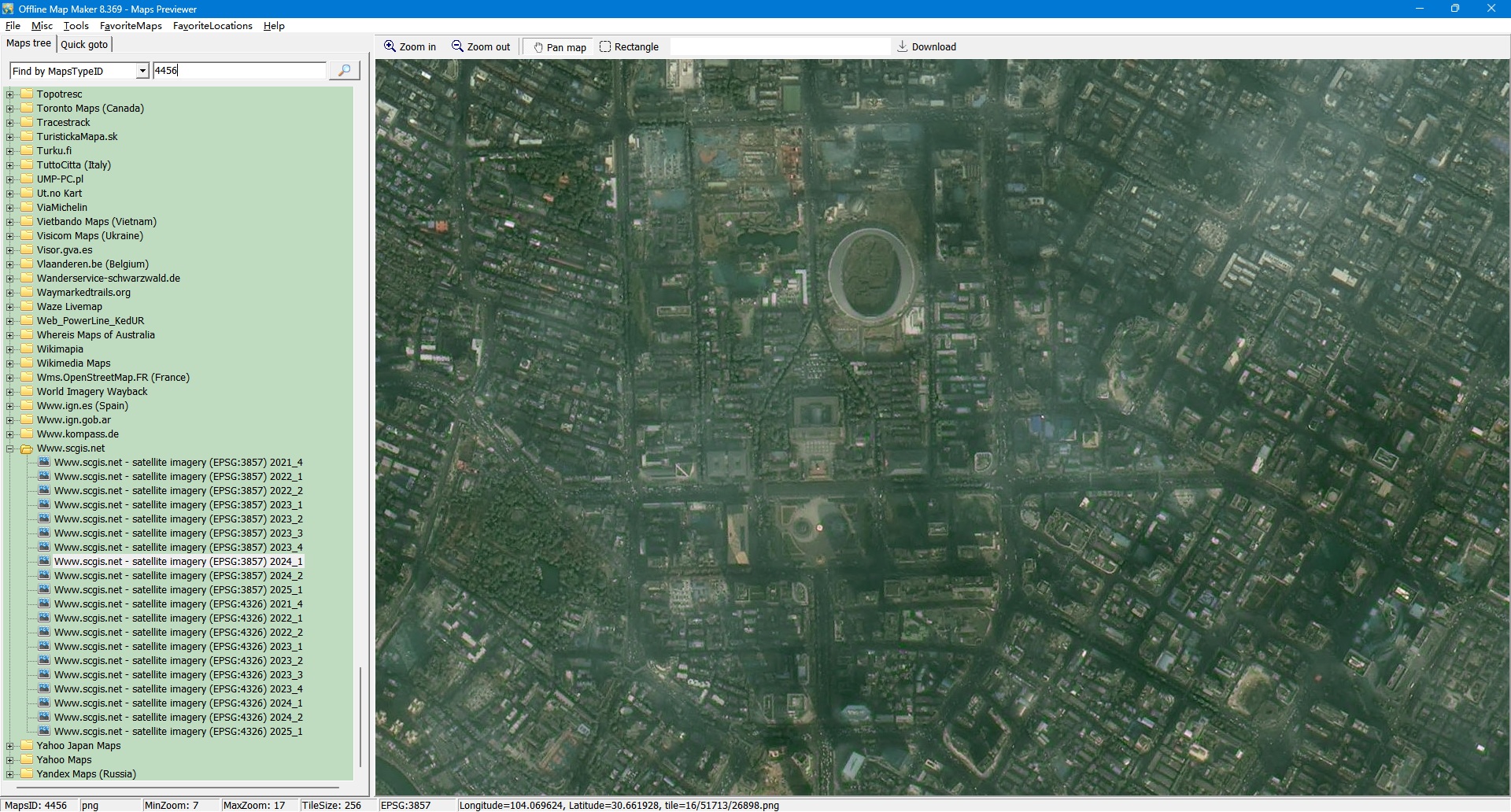Select satellite imagery (EPSG:4326) 2024_2 entry
The image size is (1511, 812).
(x=178, y=718)
